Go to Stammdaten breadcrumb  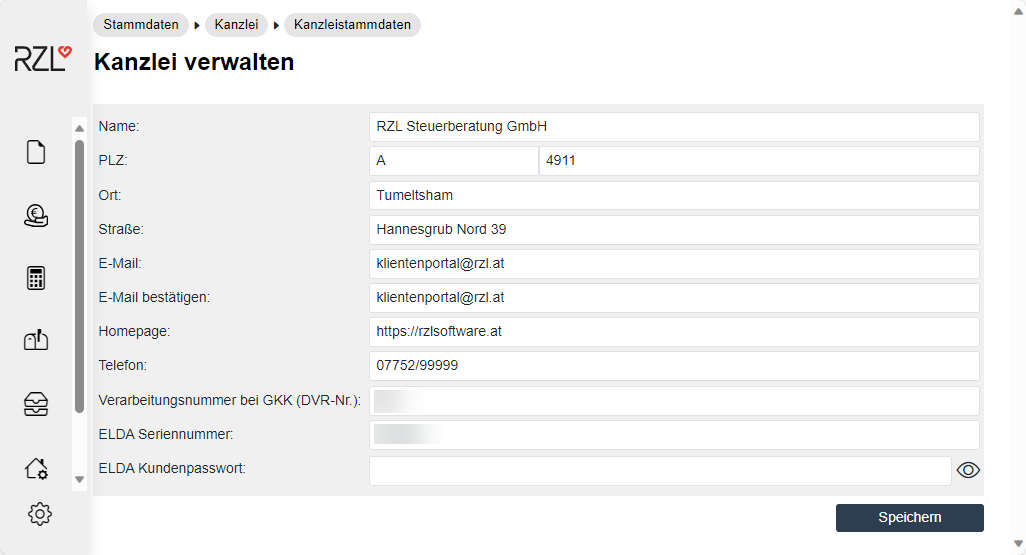pos(141,25)
